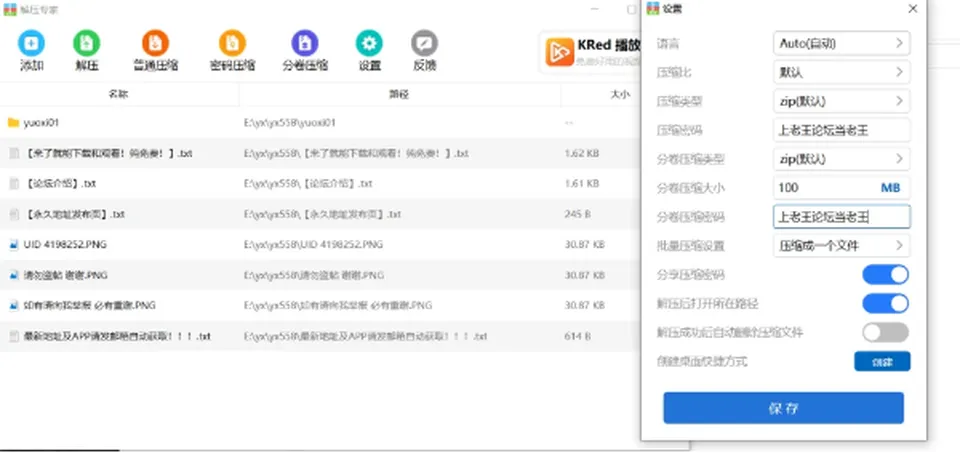Viewport: 960px width, 453px height.
Task: Click the file icon of 【永久地址发布页】.txt
Action: pos(13,214)
